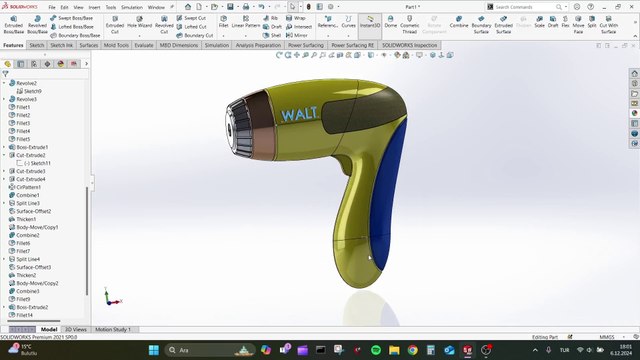Viewport: 640px width, 360px height.
Task: Open Reference Geometry tools
Action: (x=328, y=22)
